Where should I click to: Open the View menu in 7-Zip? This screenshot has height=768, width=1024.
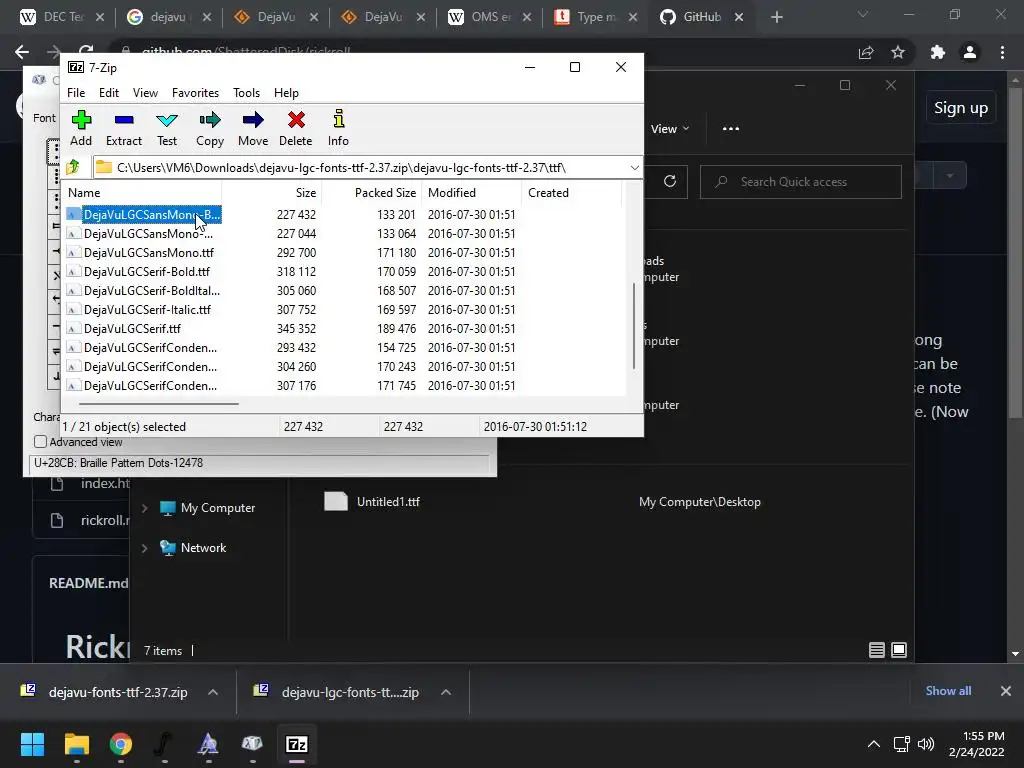click(x=145, y=93)
